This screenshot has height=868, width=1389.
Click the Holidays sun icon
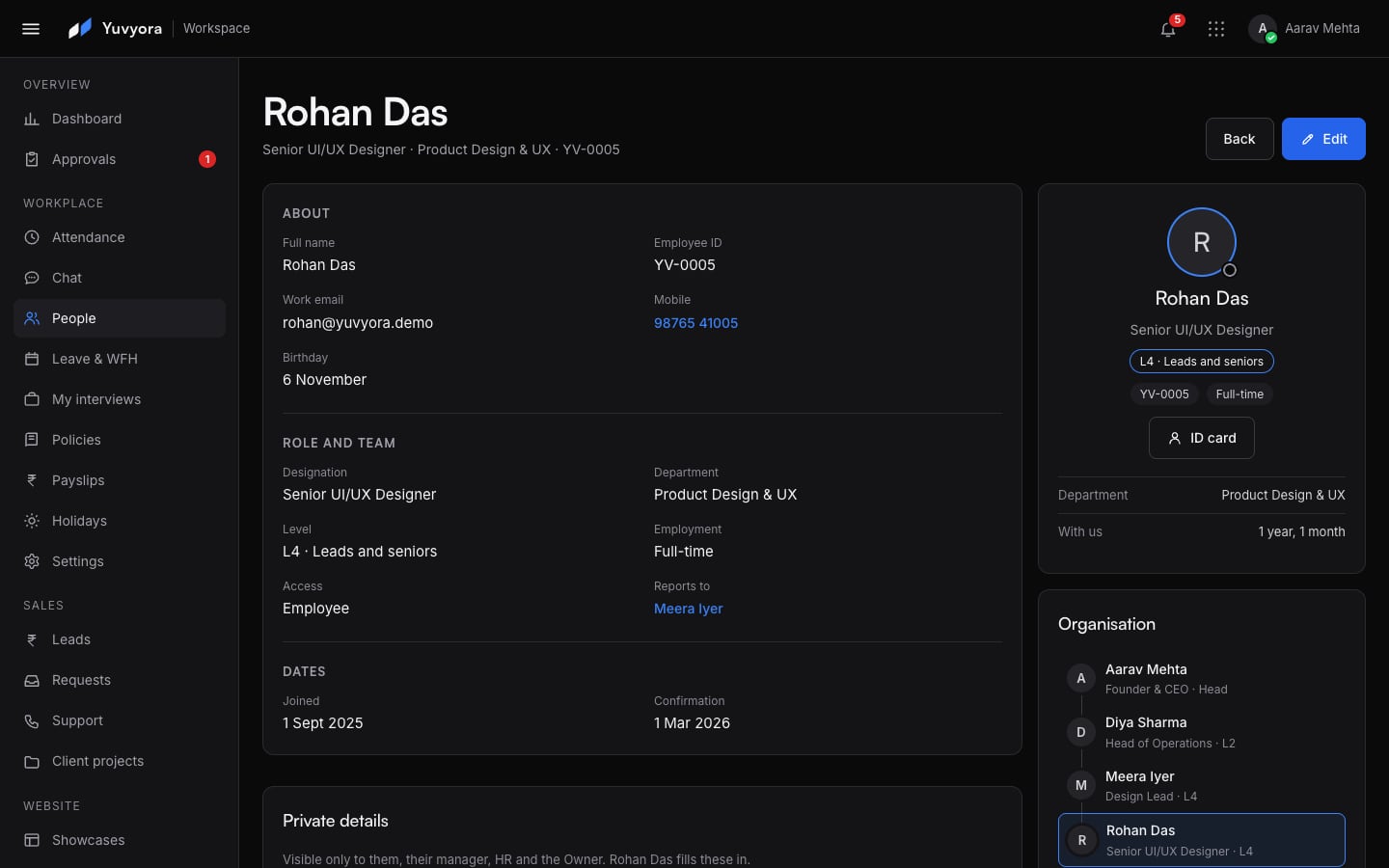point(32,521)
